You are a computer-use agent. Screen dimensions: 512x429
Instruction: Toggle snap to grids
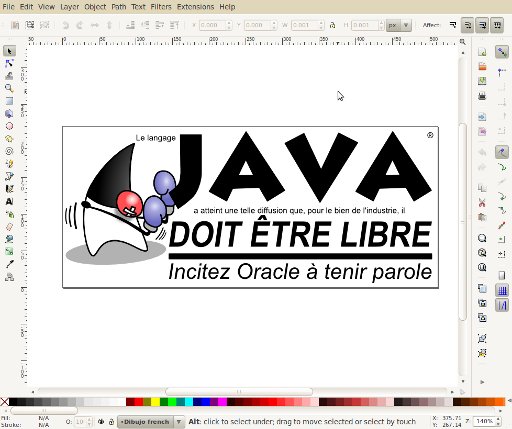point(502,290)
